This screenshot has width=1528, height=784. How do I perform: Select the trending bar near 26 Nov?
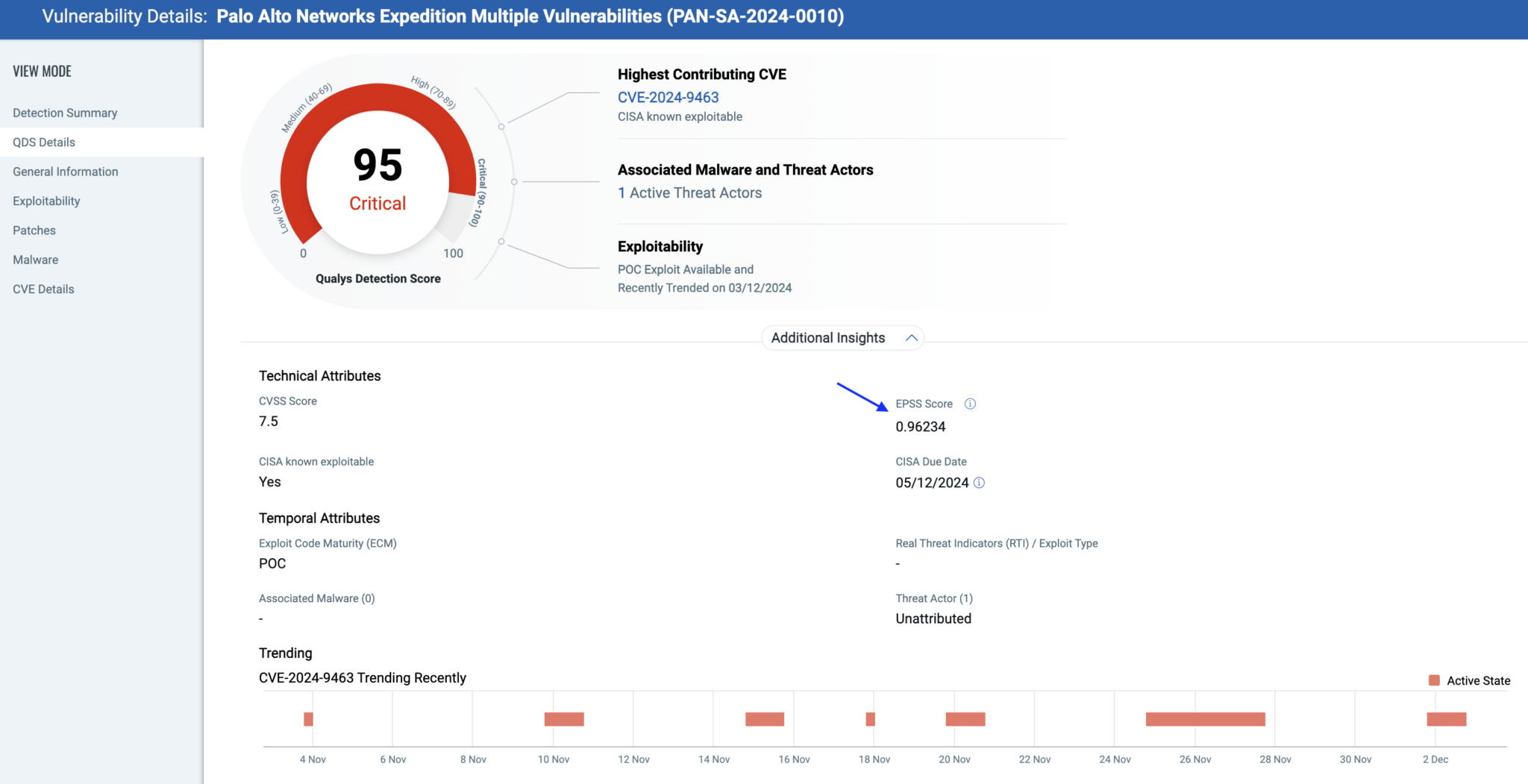[1204, 718]
